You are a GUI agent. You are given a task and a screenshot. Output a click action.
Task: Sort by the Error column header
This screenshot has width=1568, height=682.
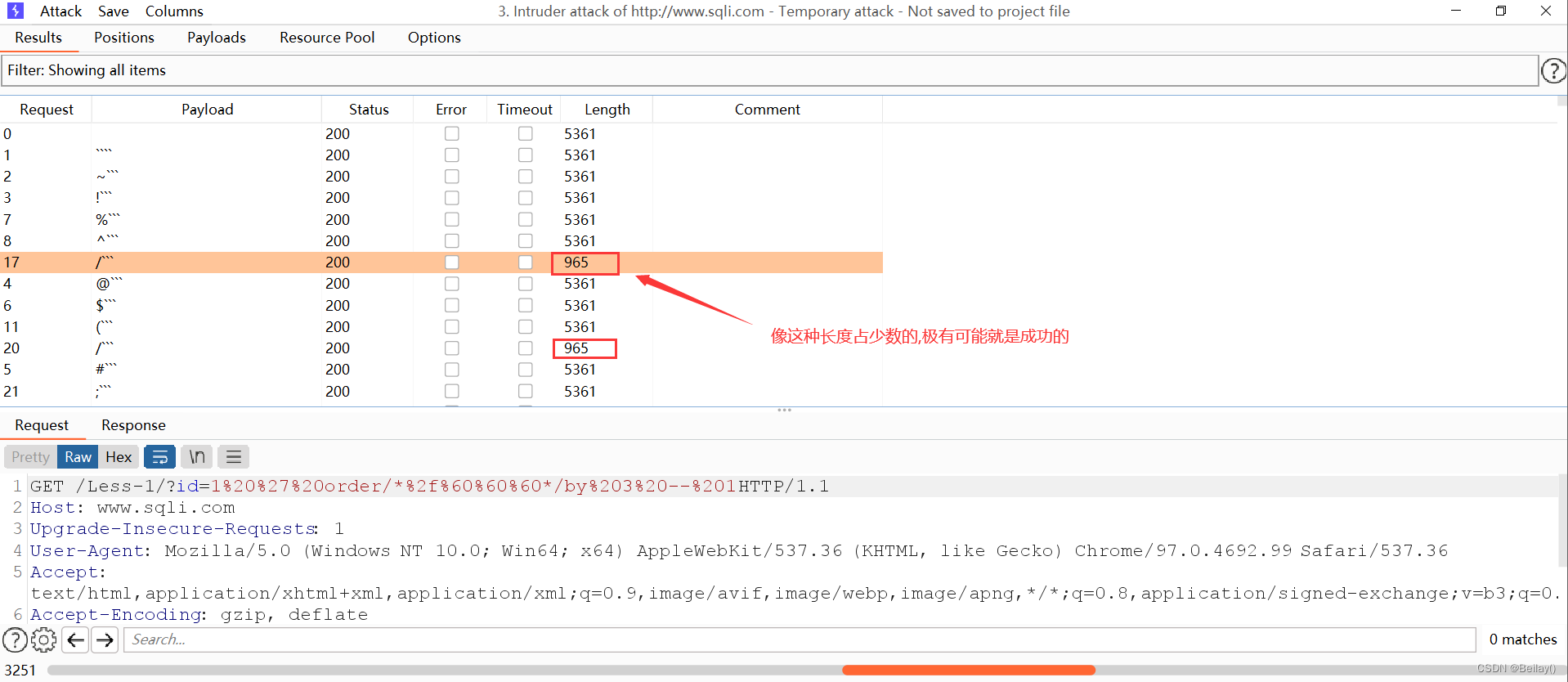pos(451,110)
